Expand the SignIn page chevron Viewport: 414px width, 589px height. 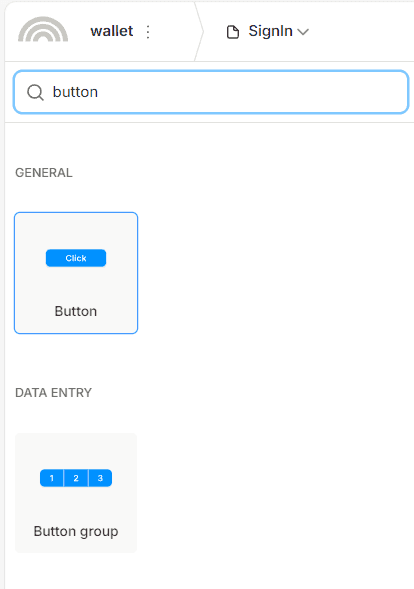coord(303,32)
